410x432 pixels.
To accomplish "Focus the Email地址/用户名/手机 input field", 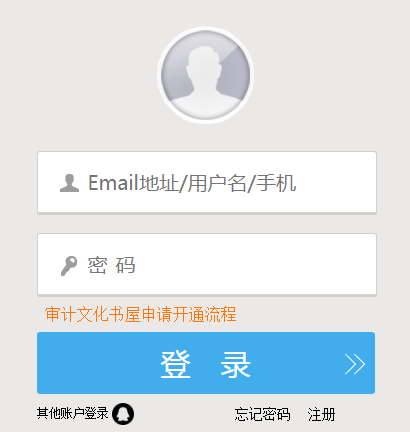I will [207, 182].
